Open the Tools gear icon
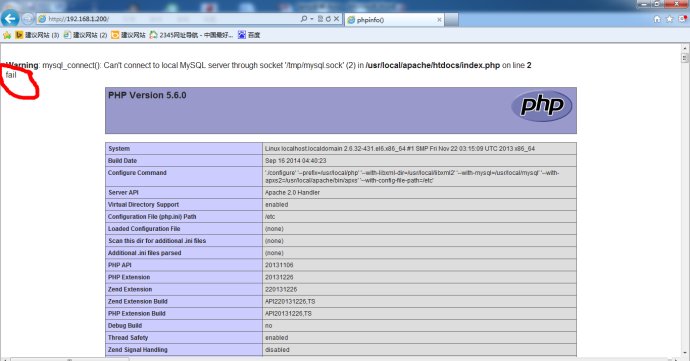This screenshot has width=690, height=361. click(683, 19)
